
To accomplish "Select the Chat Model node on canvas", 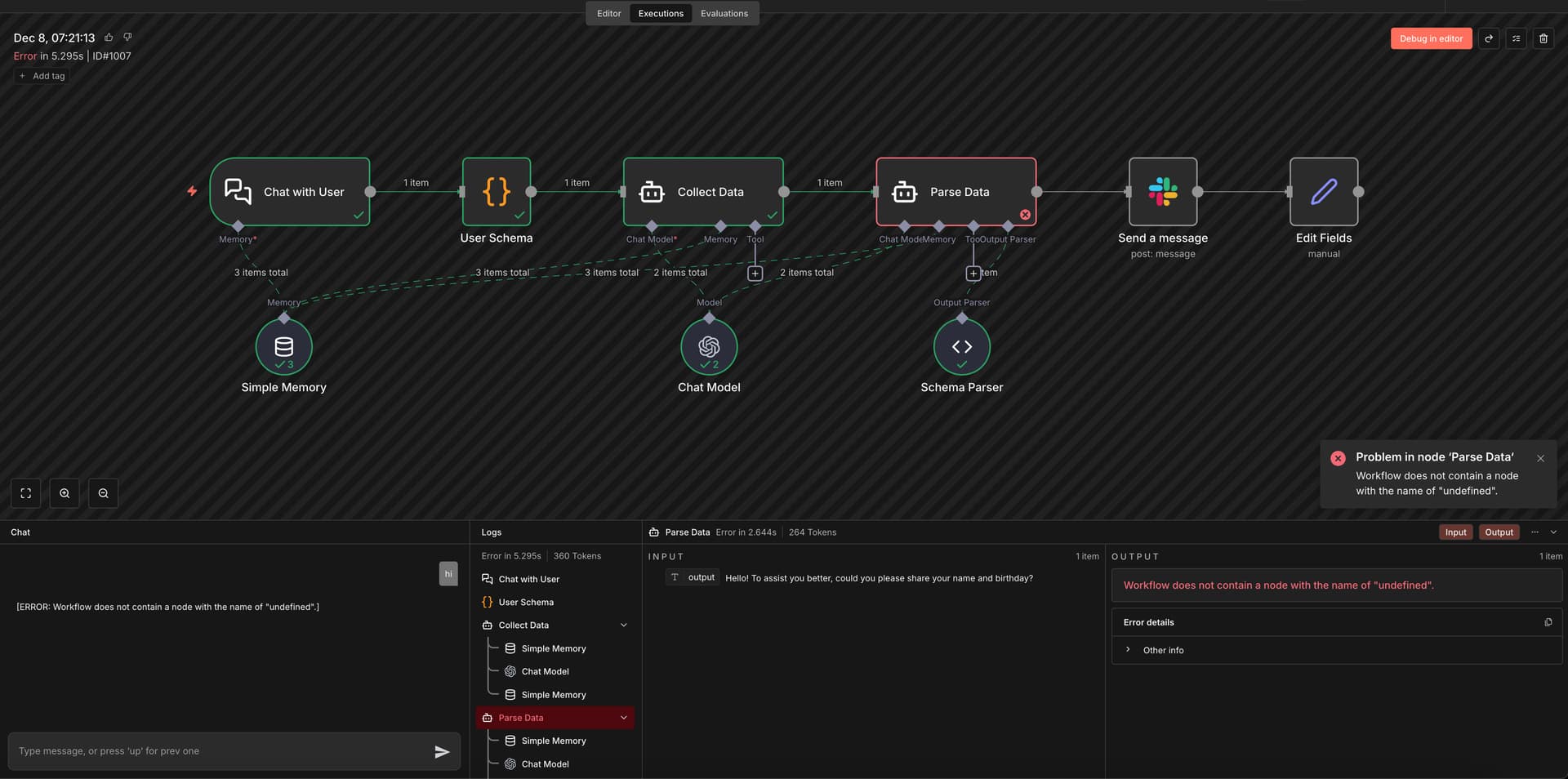I will point(709,346).
